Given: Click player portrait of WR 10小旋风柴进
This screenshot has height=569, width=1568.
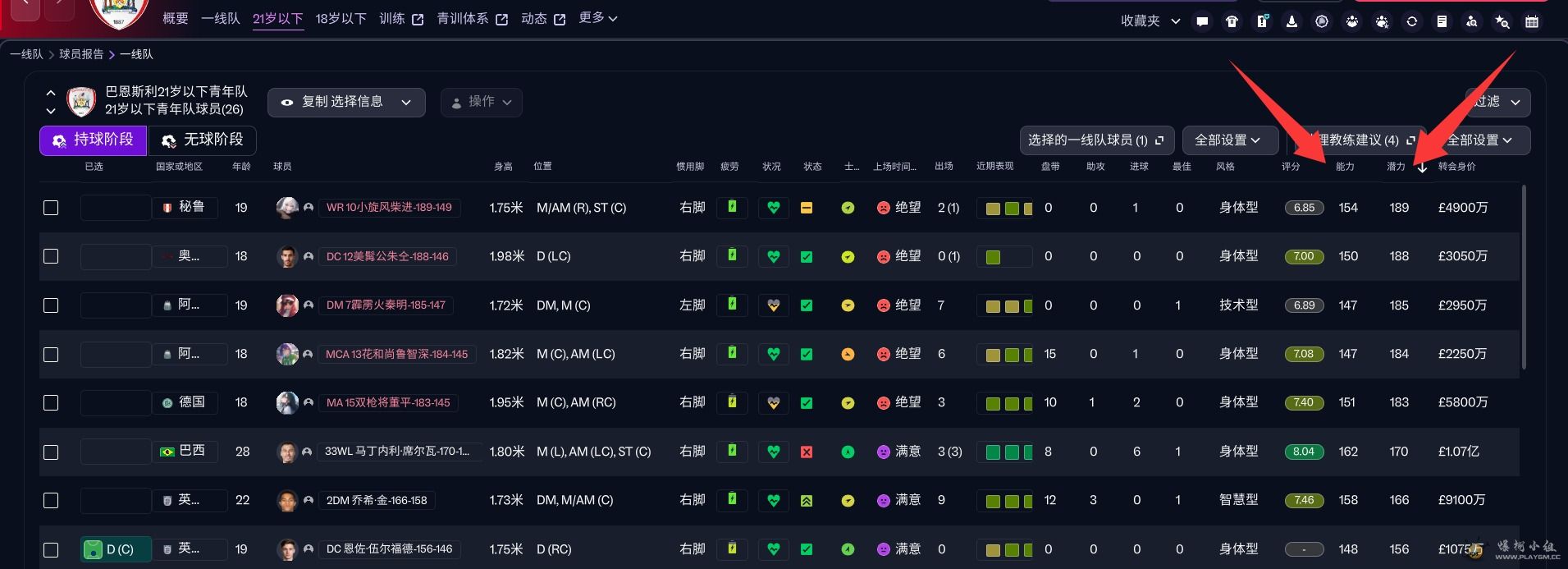Looking at the screenshot, I should pos(287,208).
